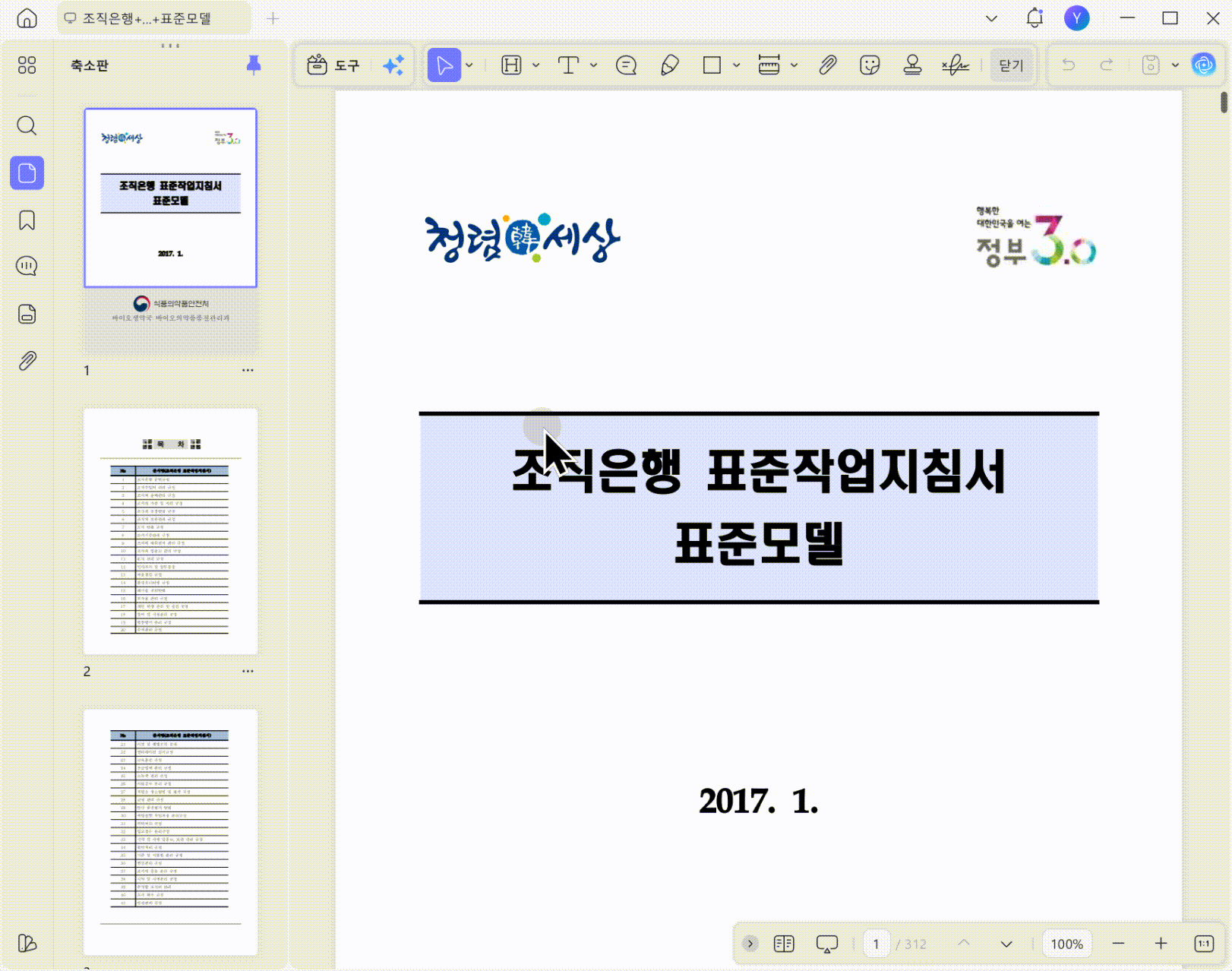Go to the previous page
Screen dimensions: 1232x971
click(x=964, y=944)
